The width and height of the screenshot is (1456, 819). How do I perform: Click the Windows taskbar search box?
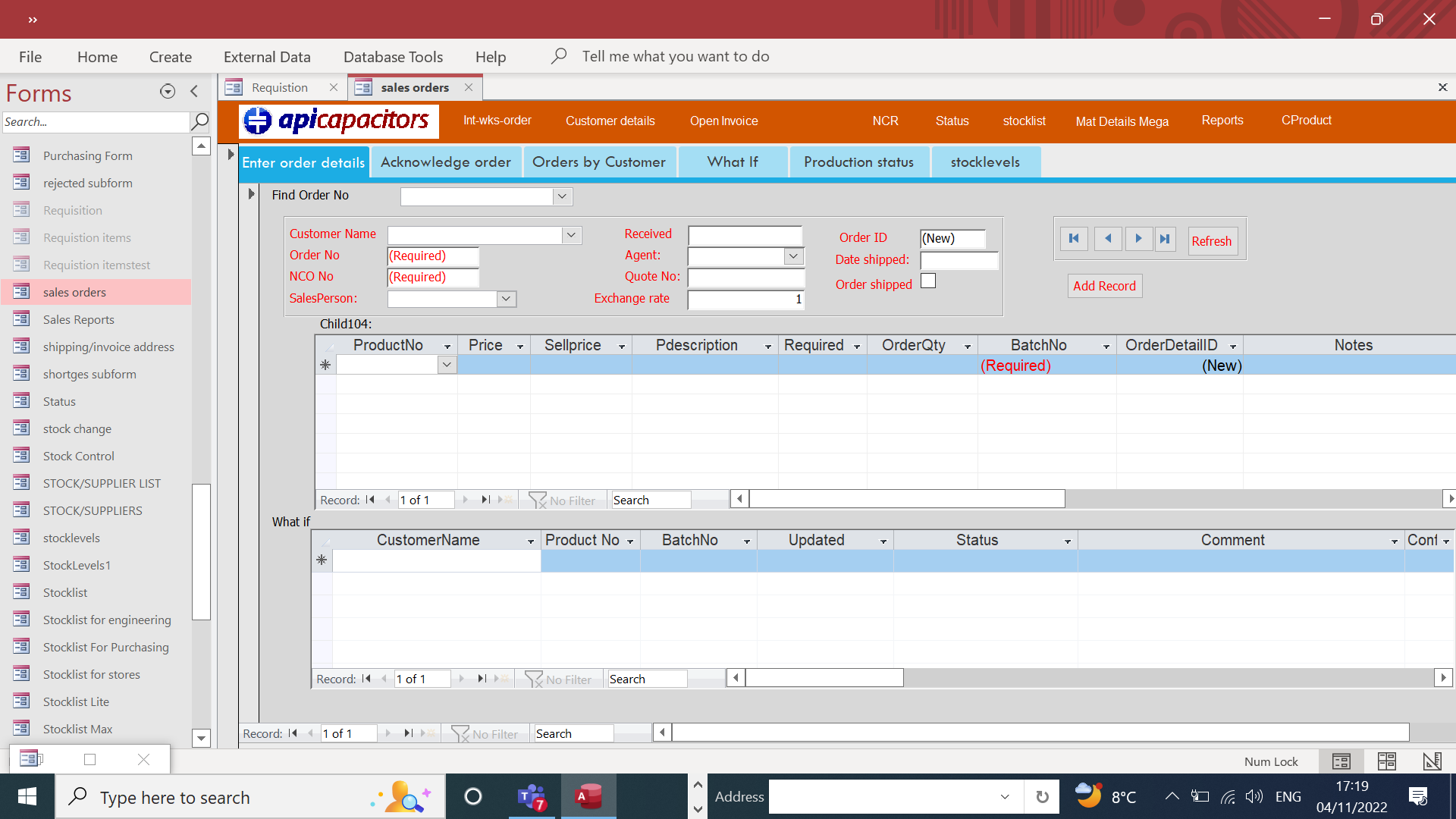click(x=250, y=797)
